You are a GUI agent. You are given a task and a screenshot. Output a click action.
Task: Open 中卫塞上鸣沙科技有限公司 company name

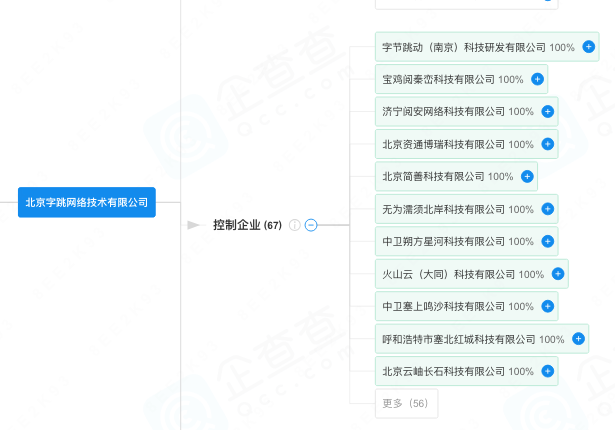coord(444,306)
